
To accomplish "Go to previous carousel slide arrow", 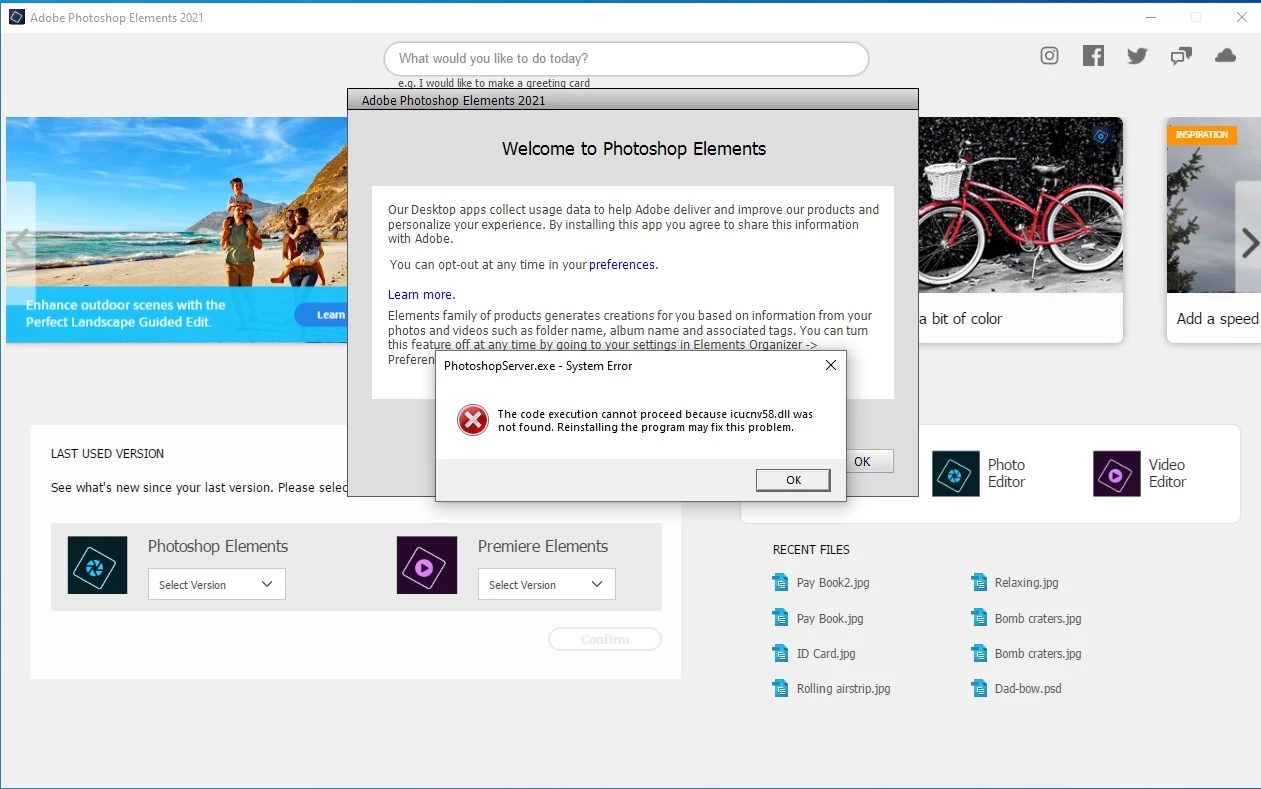I will coord(18,243).
